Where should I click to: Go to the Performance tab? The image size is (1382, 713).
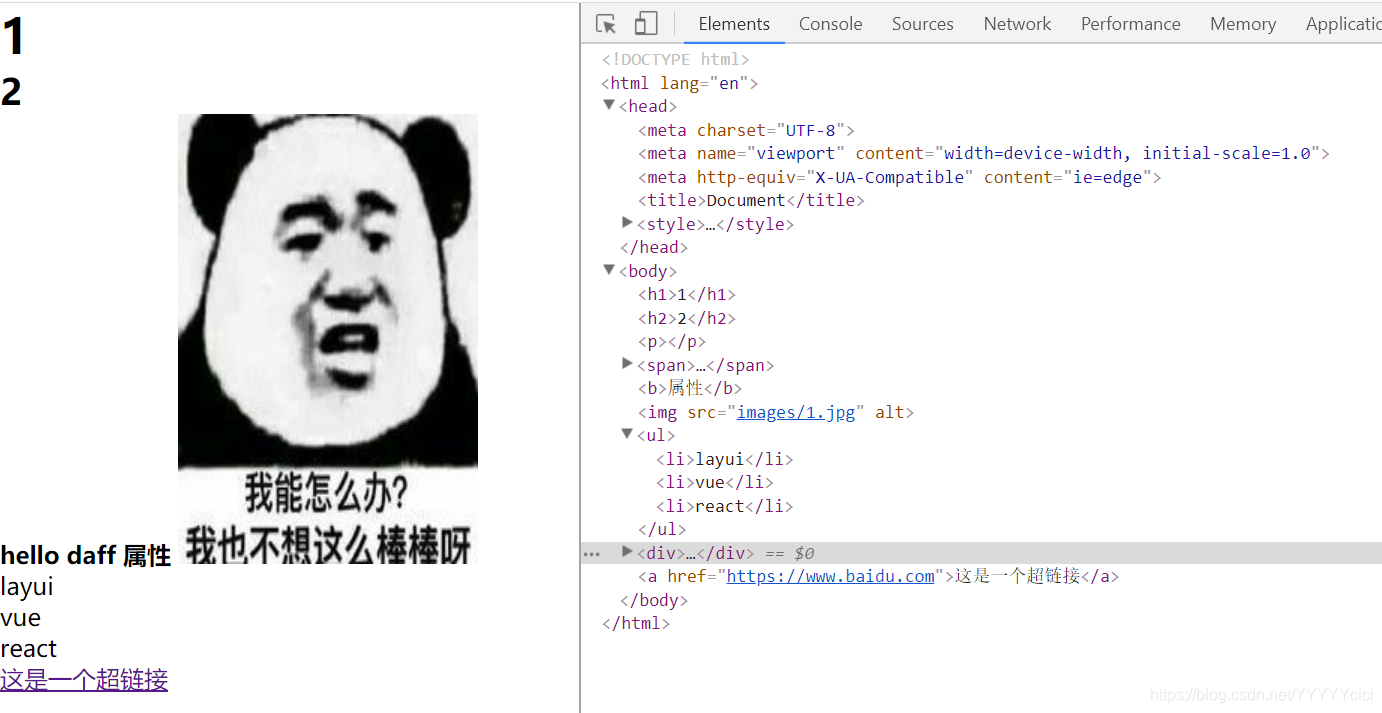[x=1130, y=24]
